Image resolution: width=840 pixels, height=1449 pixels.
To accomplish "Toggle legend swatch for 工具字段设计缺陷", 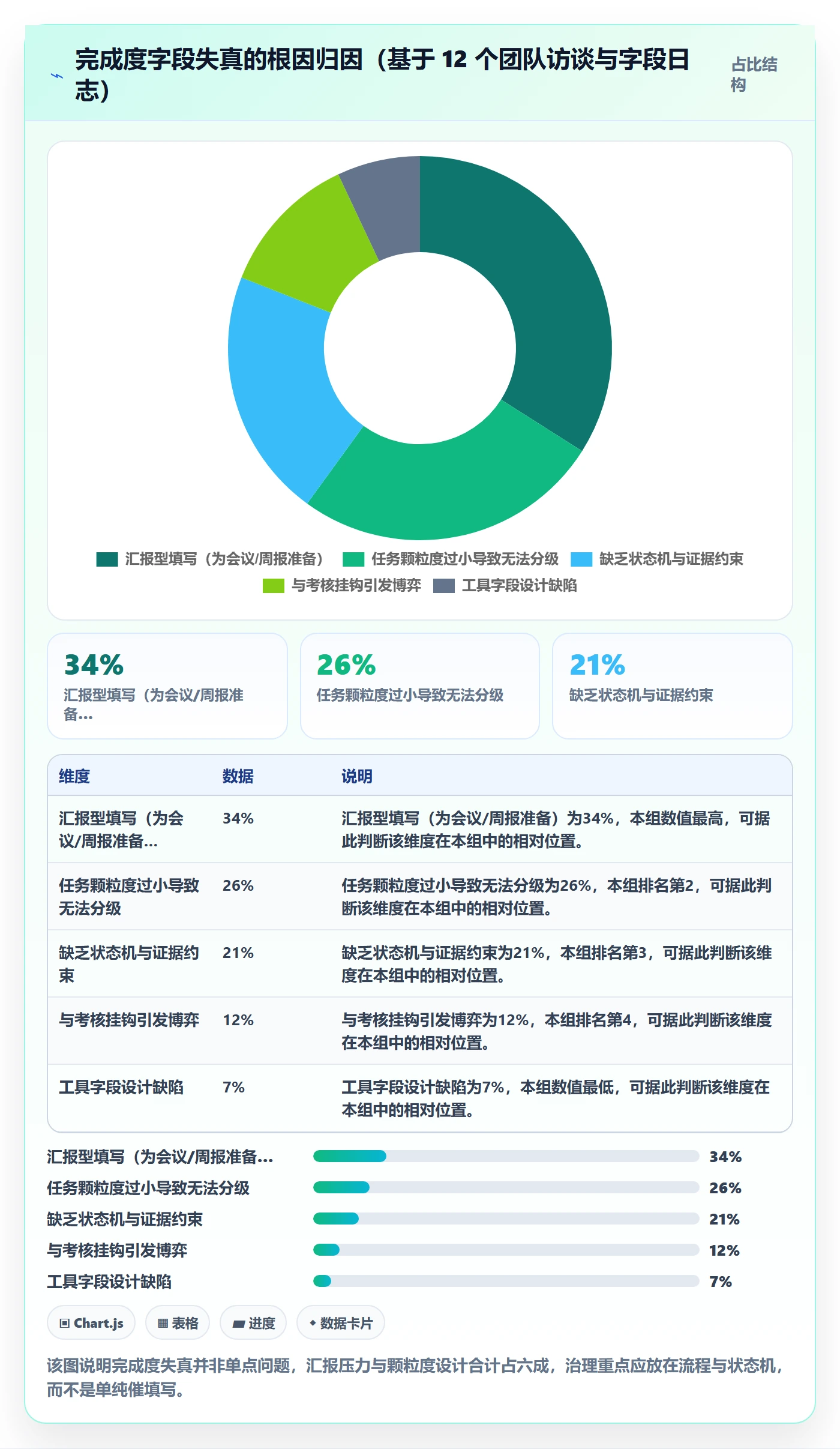I will coord(444,586).
